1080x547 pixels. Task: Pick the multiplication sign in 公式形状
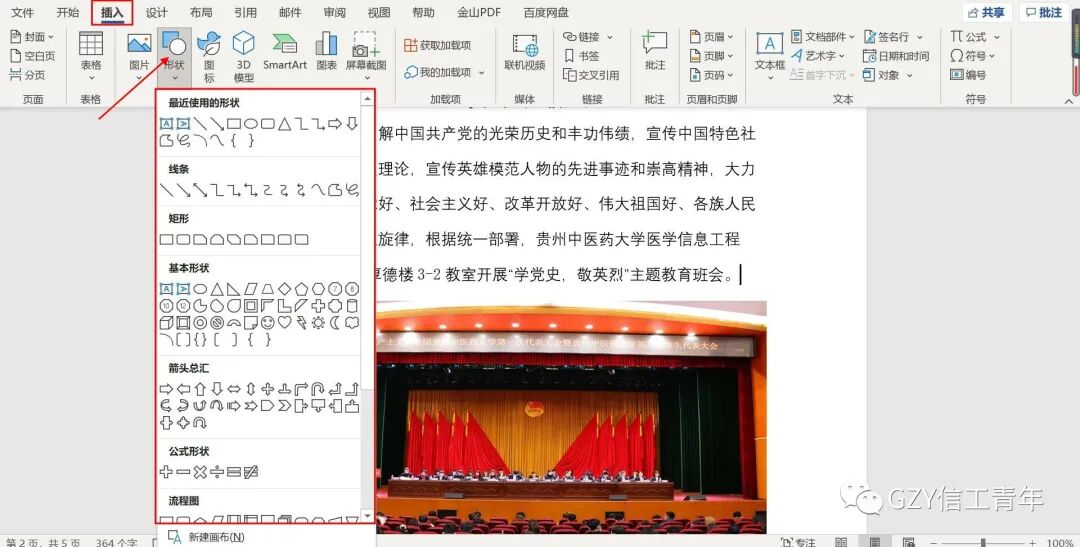tap(200, 472)
